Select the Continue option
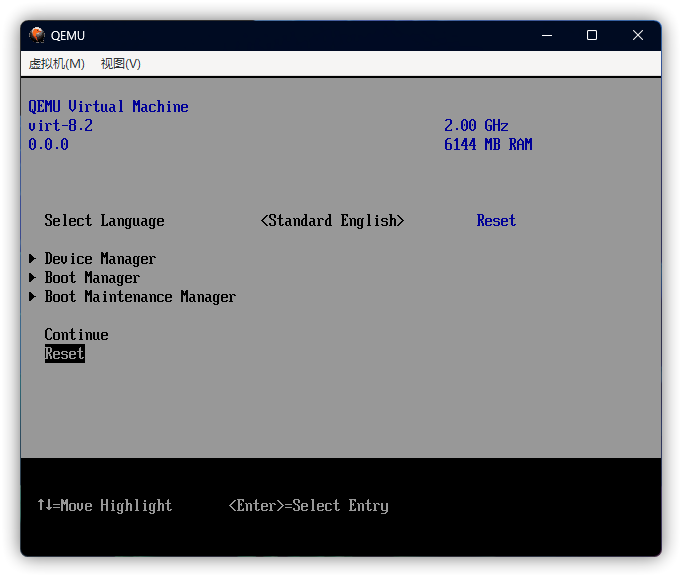 [x=77, y=335]
